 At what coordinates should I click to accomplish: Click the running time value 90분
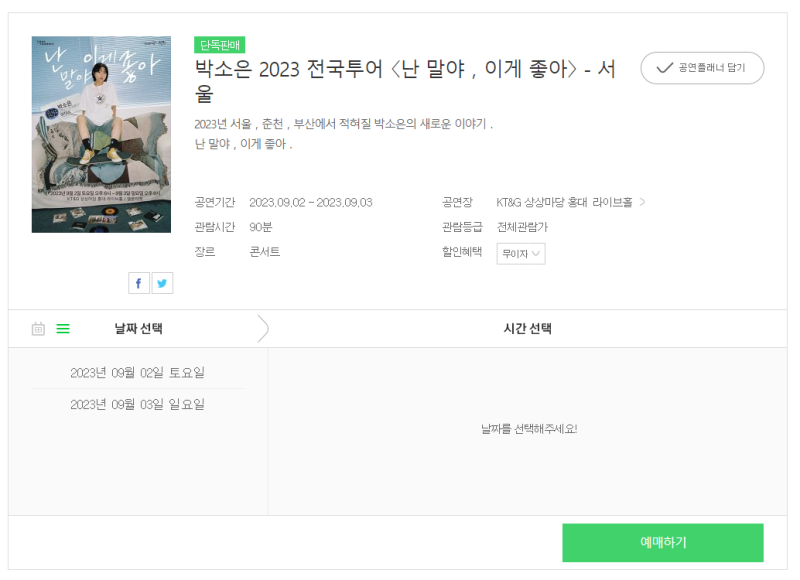261,227
